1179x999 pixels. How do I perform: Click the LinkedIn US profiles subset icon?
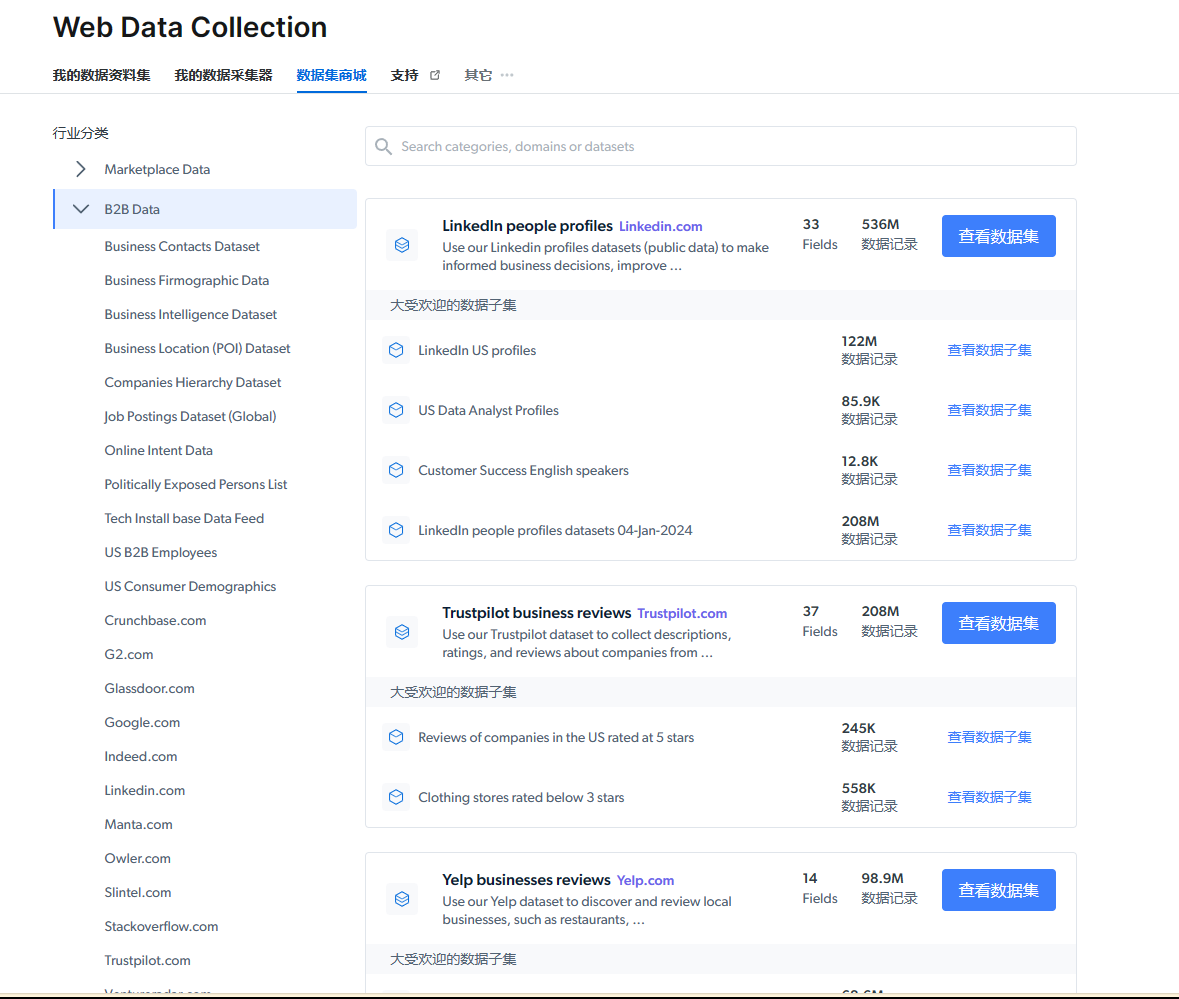tap(396, 350)
